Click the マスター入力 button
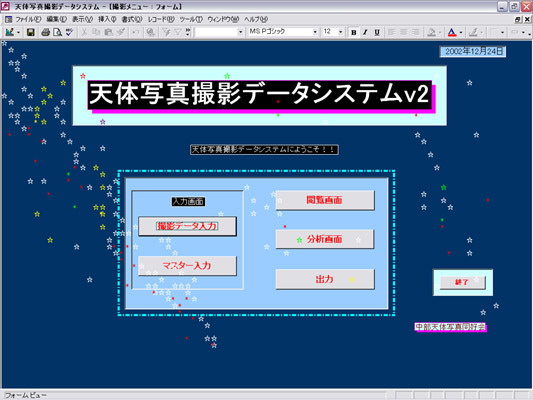The height and width of the screenshot is (400, 533). tap(187, 266)
